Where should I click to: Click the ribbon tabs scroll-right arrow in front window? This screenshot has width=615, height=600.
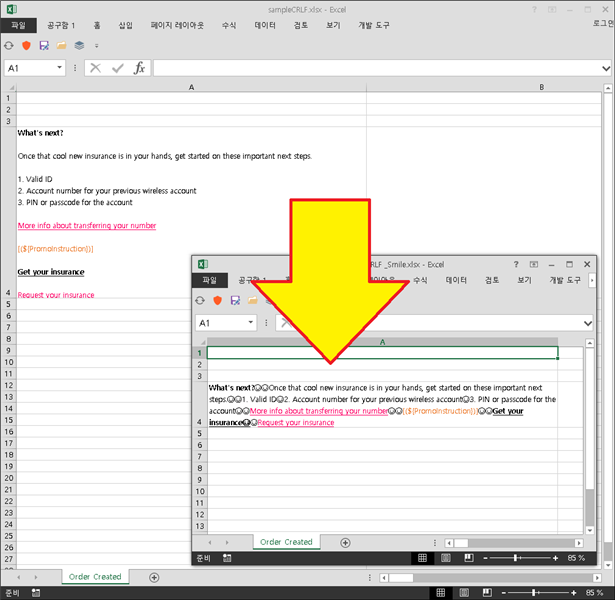[x=592, y=280]
